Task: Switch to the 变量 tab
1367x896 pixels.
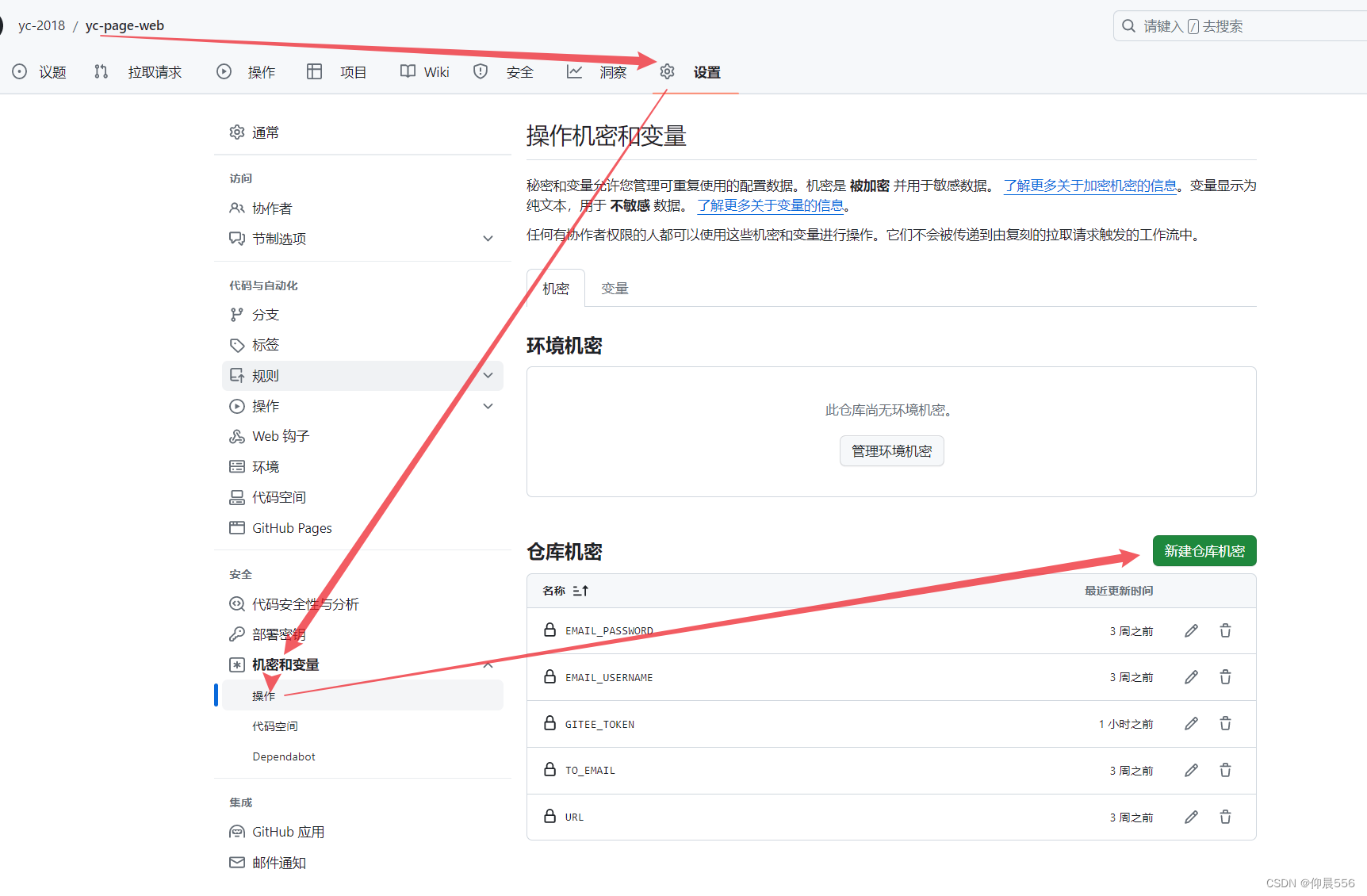Action: tap(615, 288)
